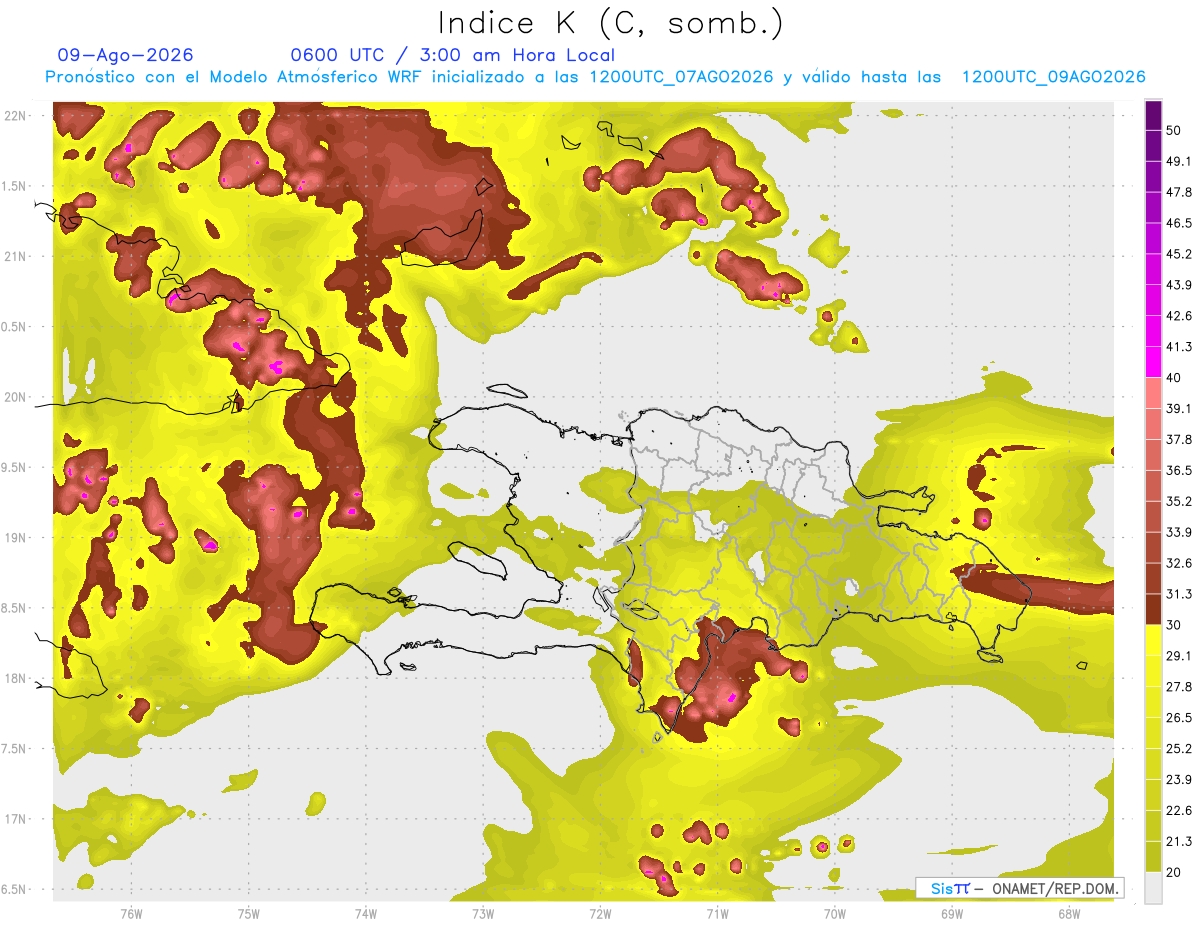The height and width of the screenshot is (927, 1200).
Task: Click the color scale value "45.2"
Action: pyautogui.click(x=1179, y=254)
